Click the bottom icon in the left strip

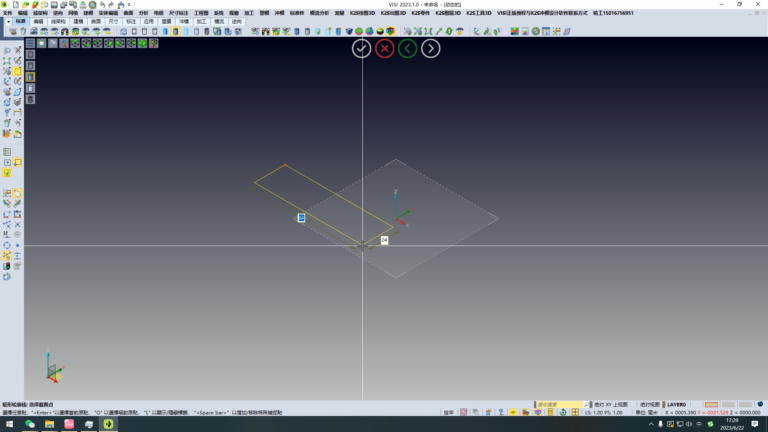coord(30,99)
